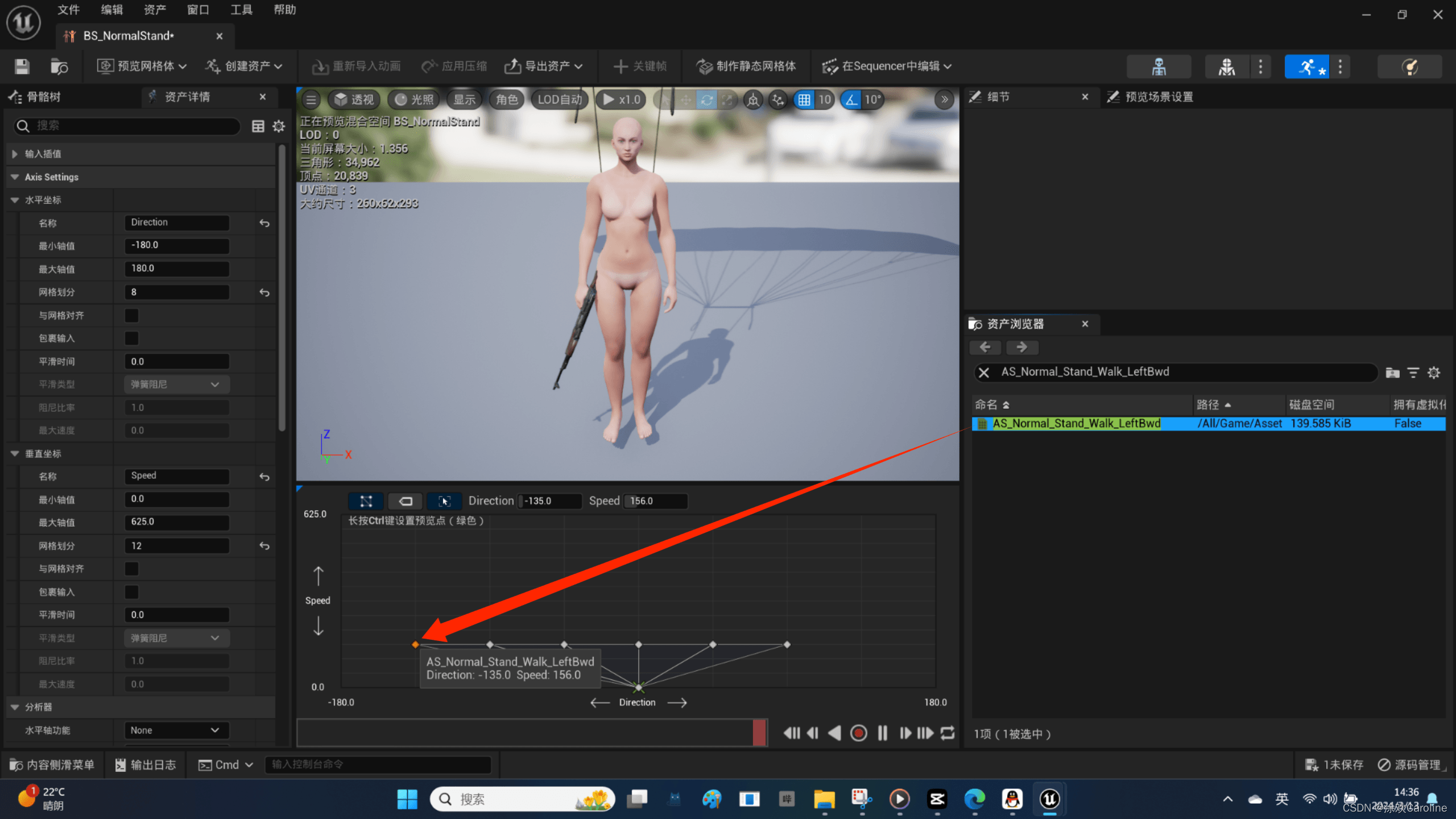
Task: Open Windows Start menu
Action: click(407, 799)
